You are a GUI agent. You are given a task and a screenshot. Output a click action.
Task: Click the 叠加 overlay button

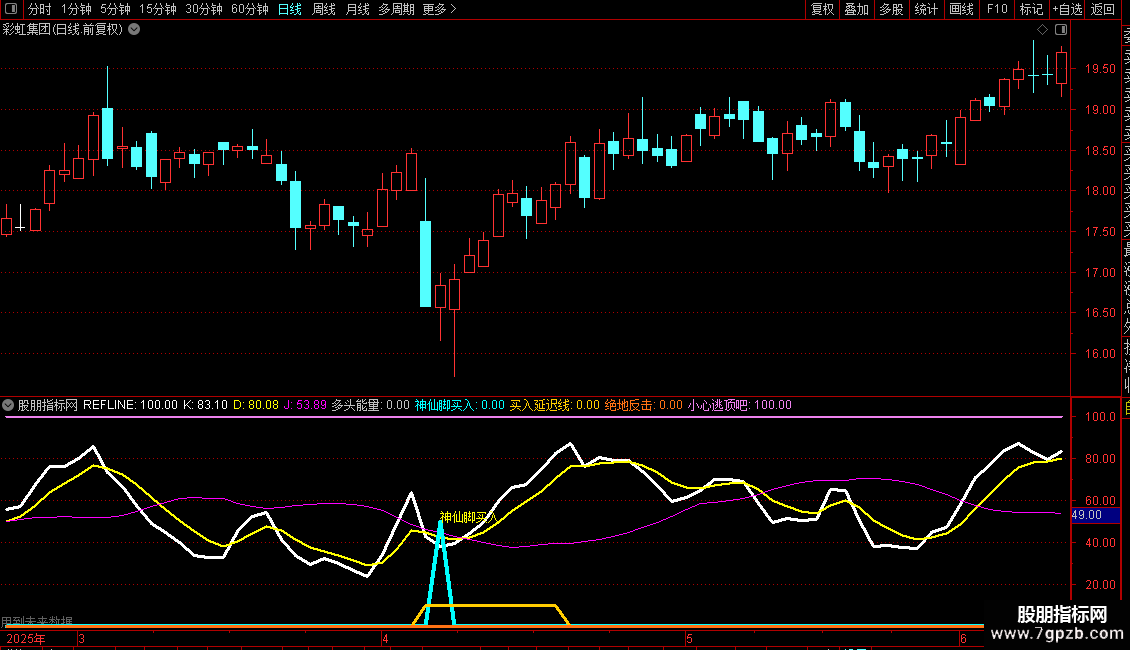pos(856,9)
